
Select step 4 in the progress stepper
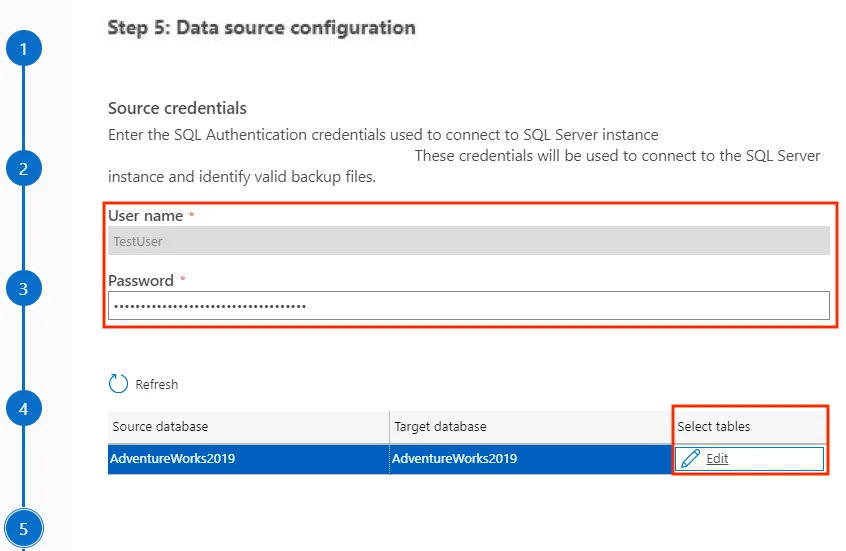(x=24, y=408)
